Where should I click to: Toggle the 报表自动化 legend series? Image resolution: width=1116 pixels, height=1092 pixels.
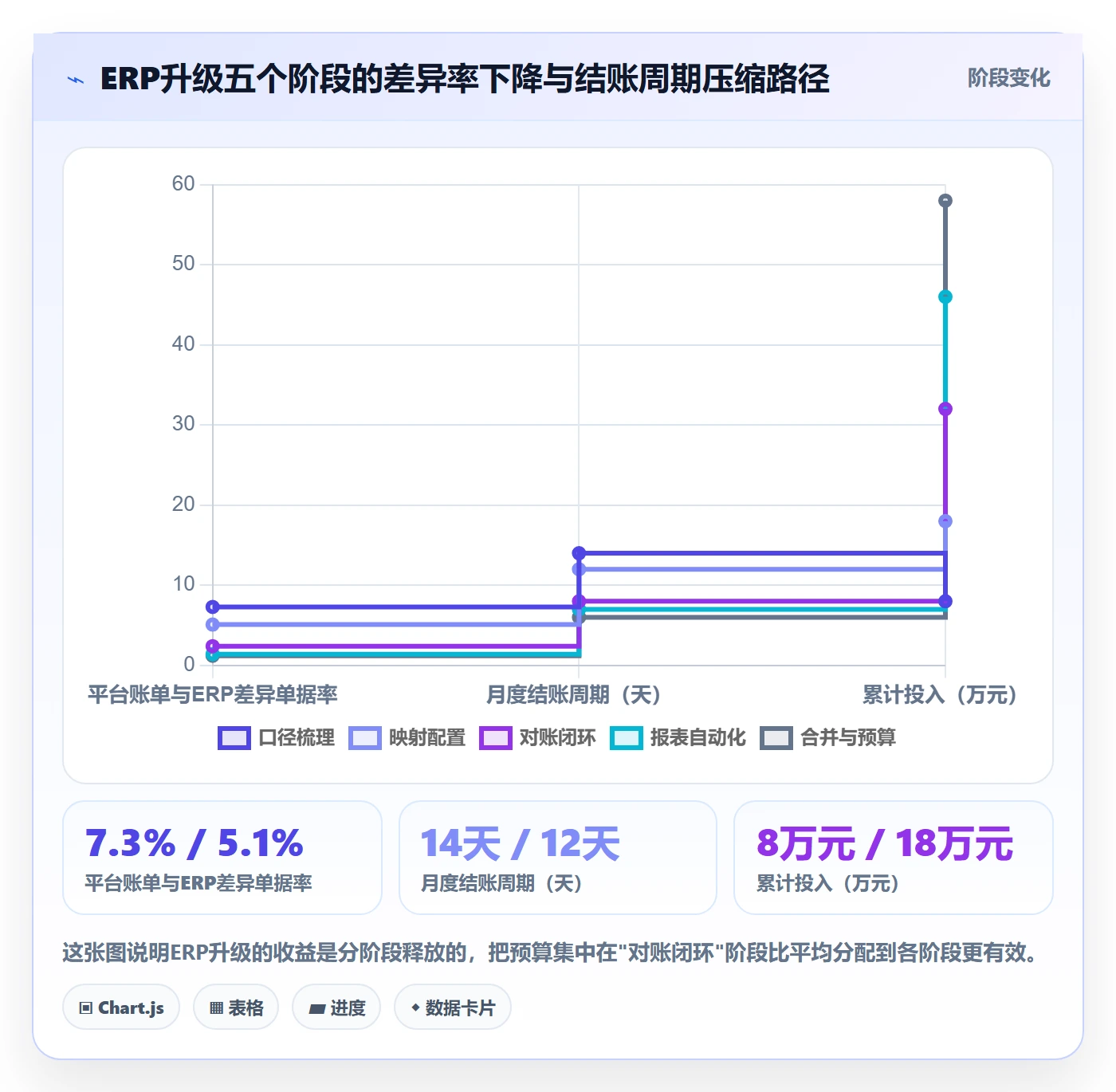678,738
